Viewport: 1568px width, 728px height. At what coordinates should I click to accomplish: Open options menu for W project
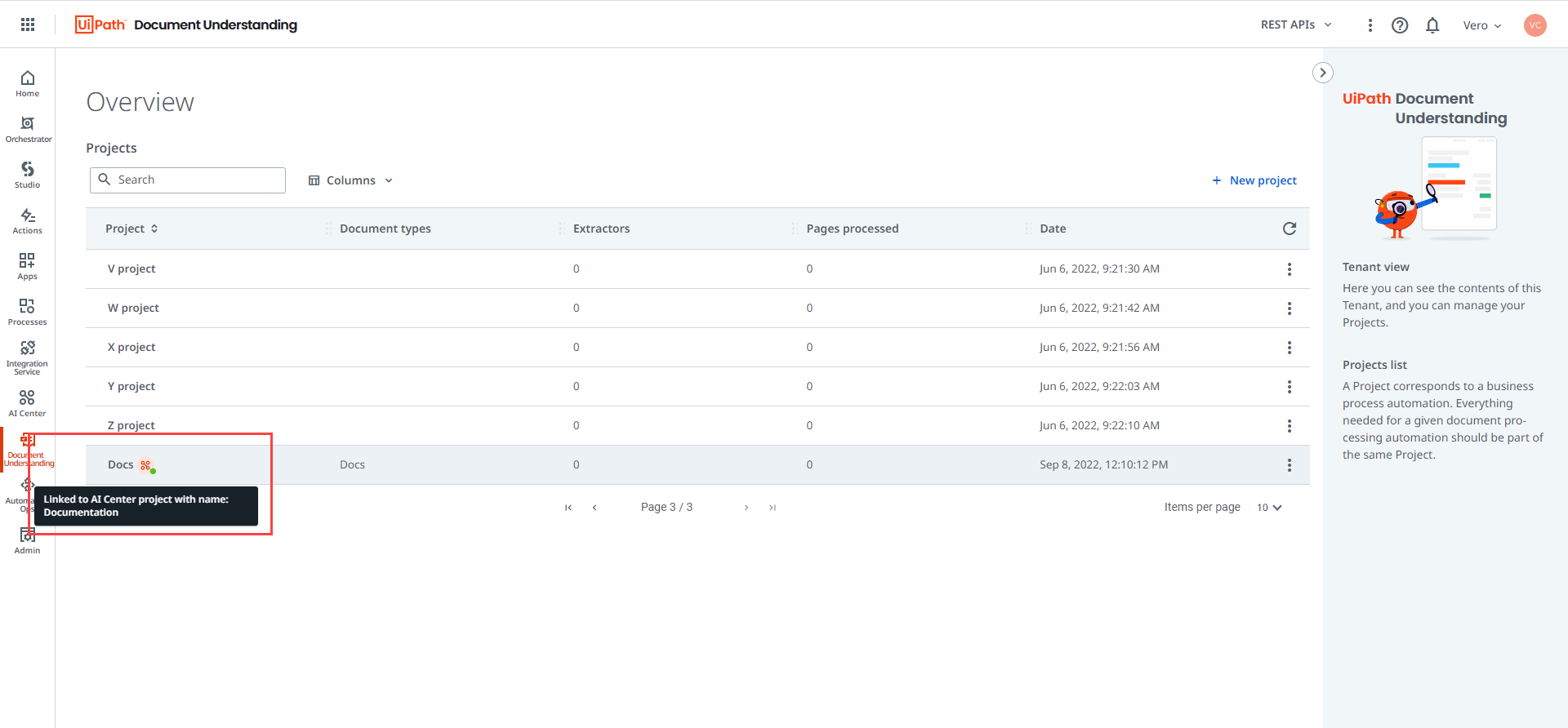(1290, 309)
